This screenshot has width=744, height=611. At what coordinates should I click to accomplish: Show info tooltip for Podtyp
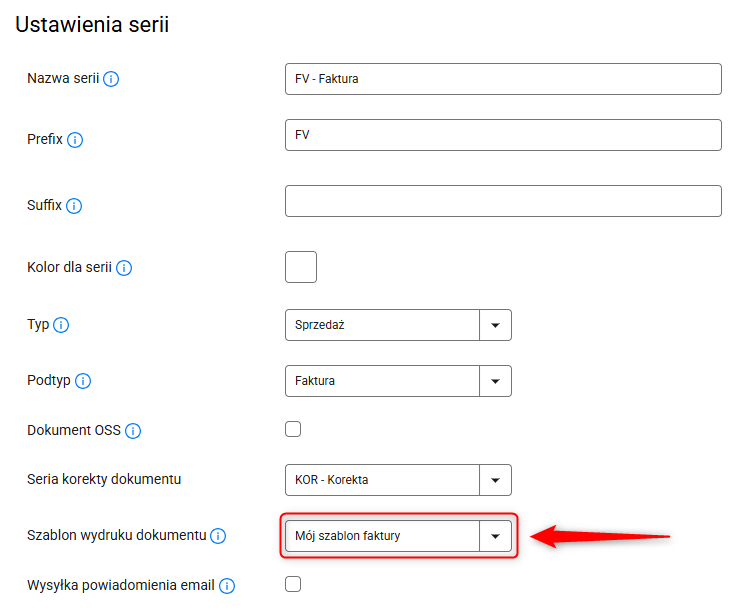(x=83, y=381)
